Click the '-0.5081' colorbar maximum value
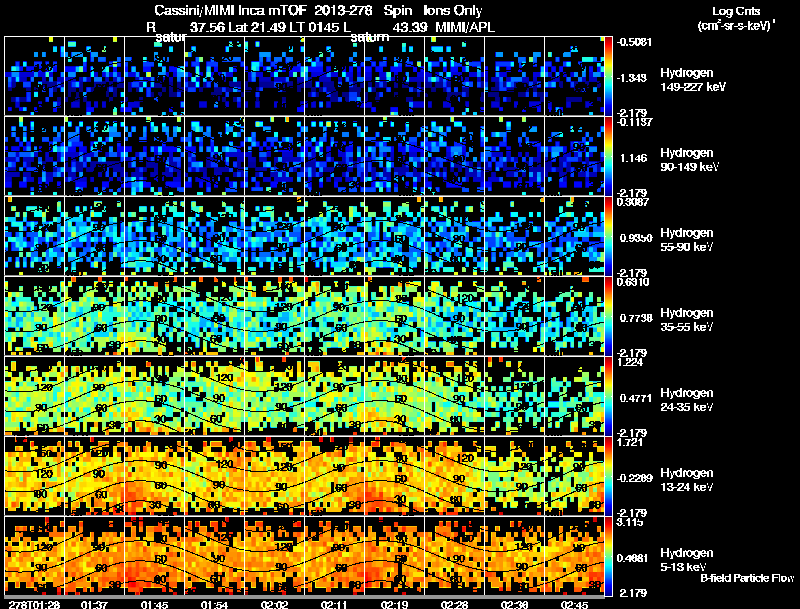The image size is (800, 609). click(x=634, y=42)
